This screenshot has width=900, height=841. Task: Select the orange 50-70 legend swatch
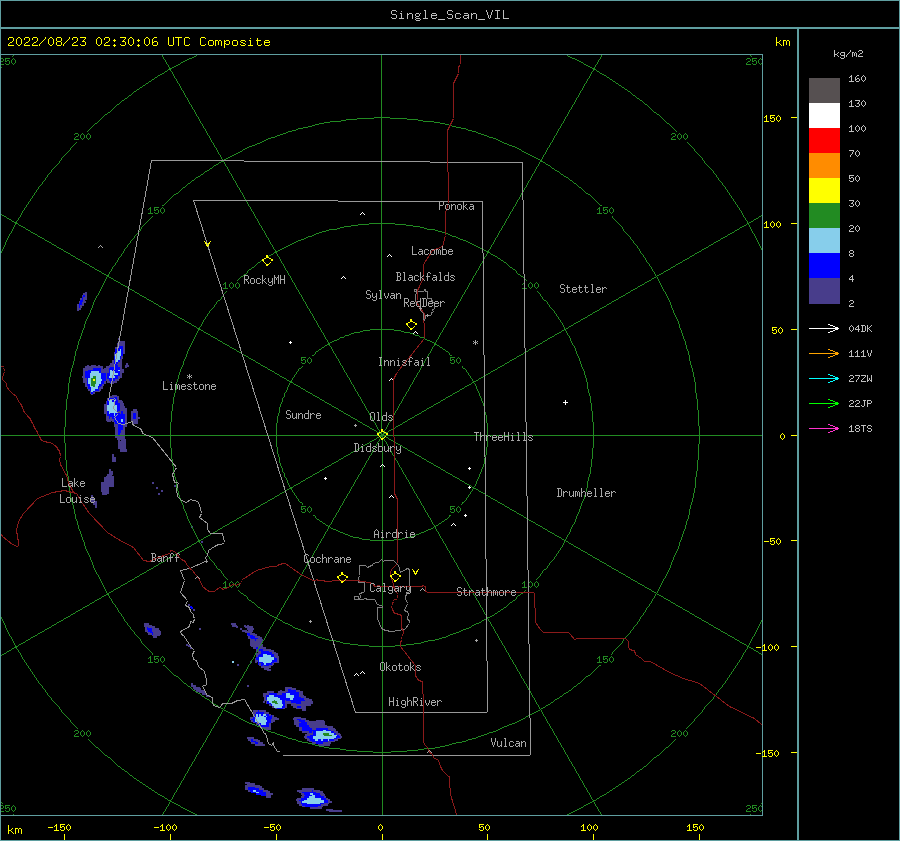click(x=824, y=166)
